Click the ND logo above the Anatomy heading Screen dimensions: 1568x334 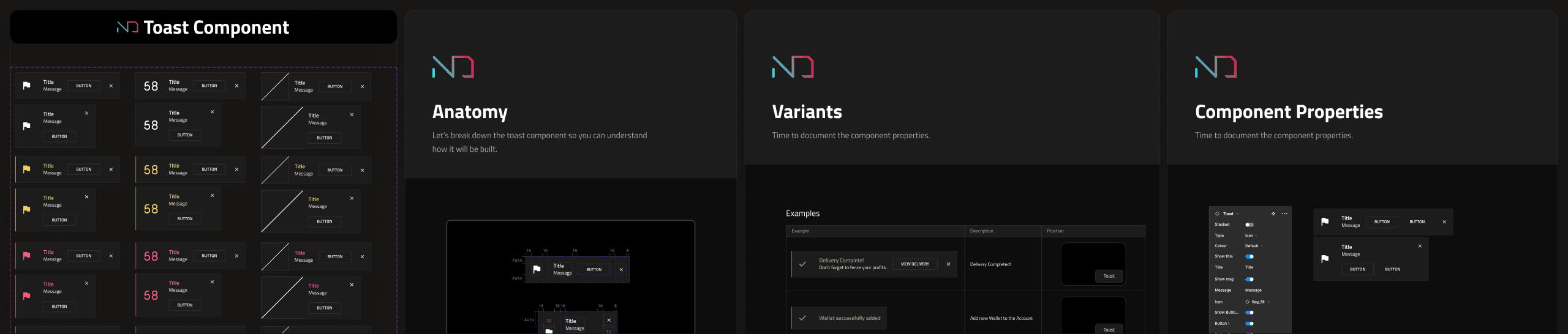coord(453,67)
